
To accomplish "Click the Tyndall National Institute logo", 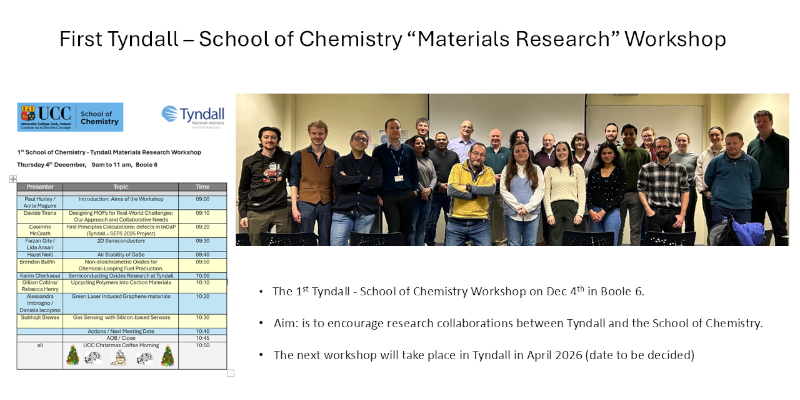I will point(193,116).
